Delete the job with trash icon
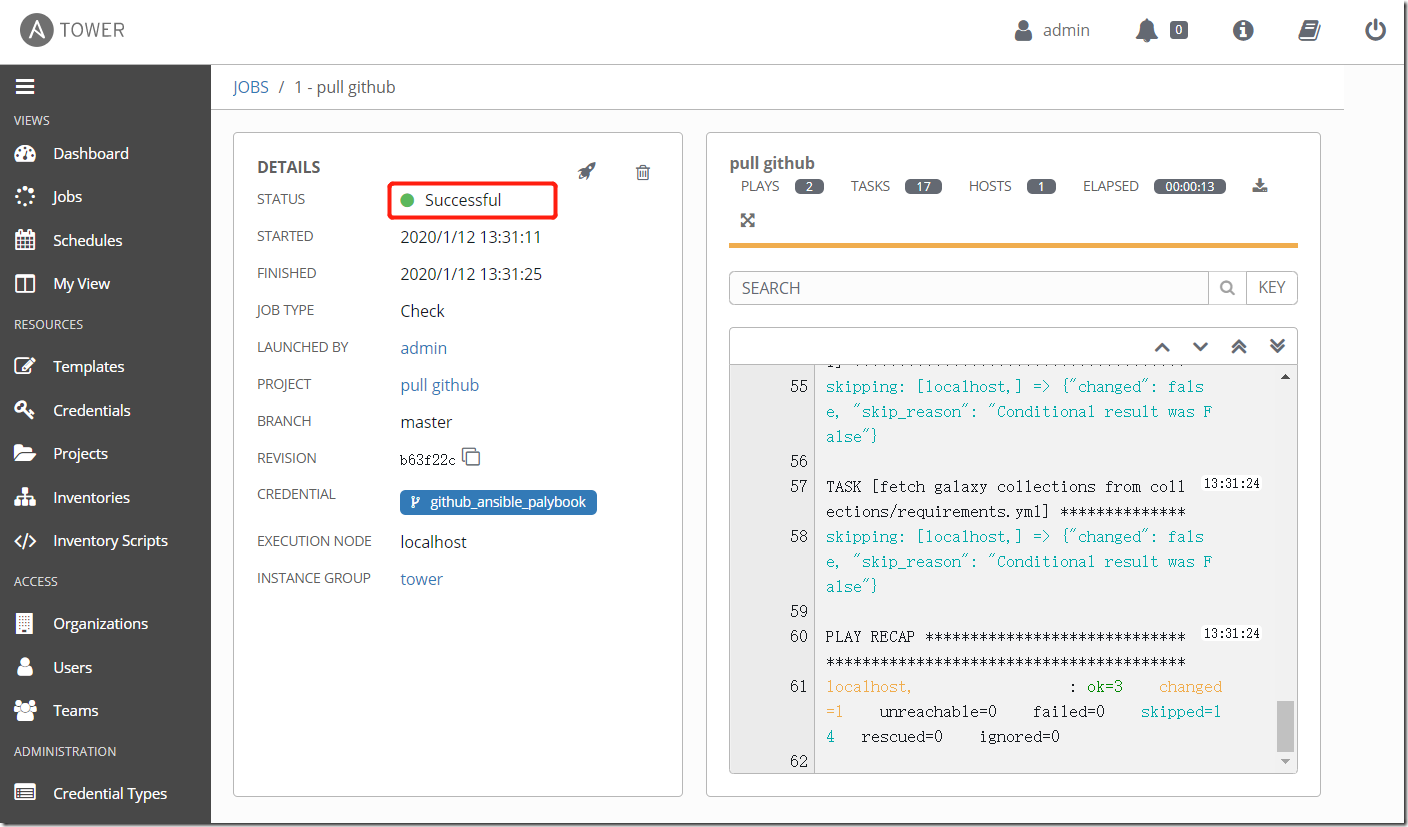Screen dimensions: 1408x827 (643, 172)
